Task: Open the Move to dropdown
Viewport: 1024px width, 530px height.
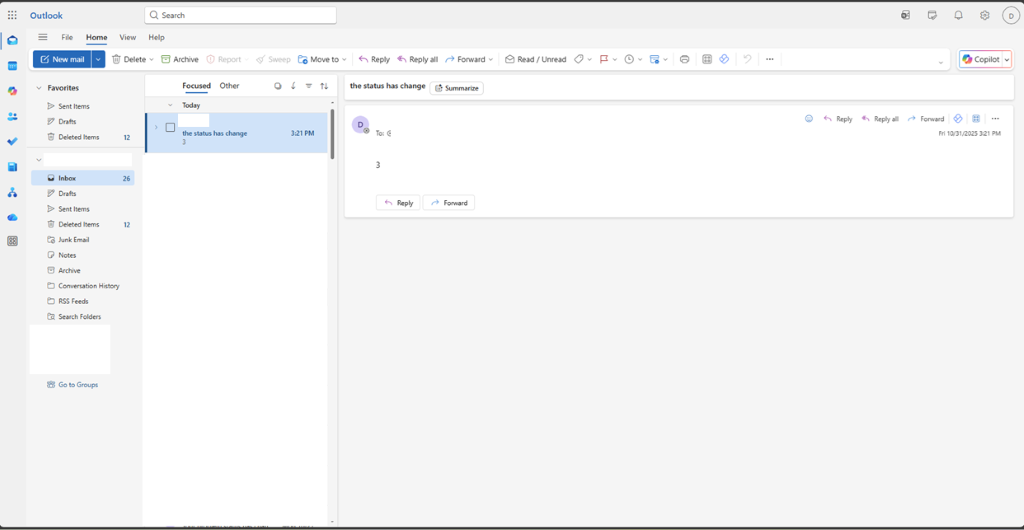Action: pos(344,59)
